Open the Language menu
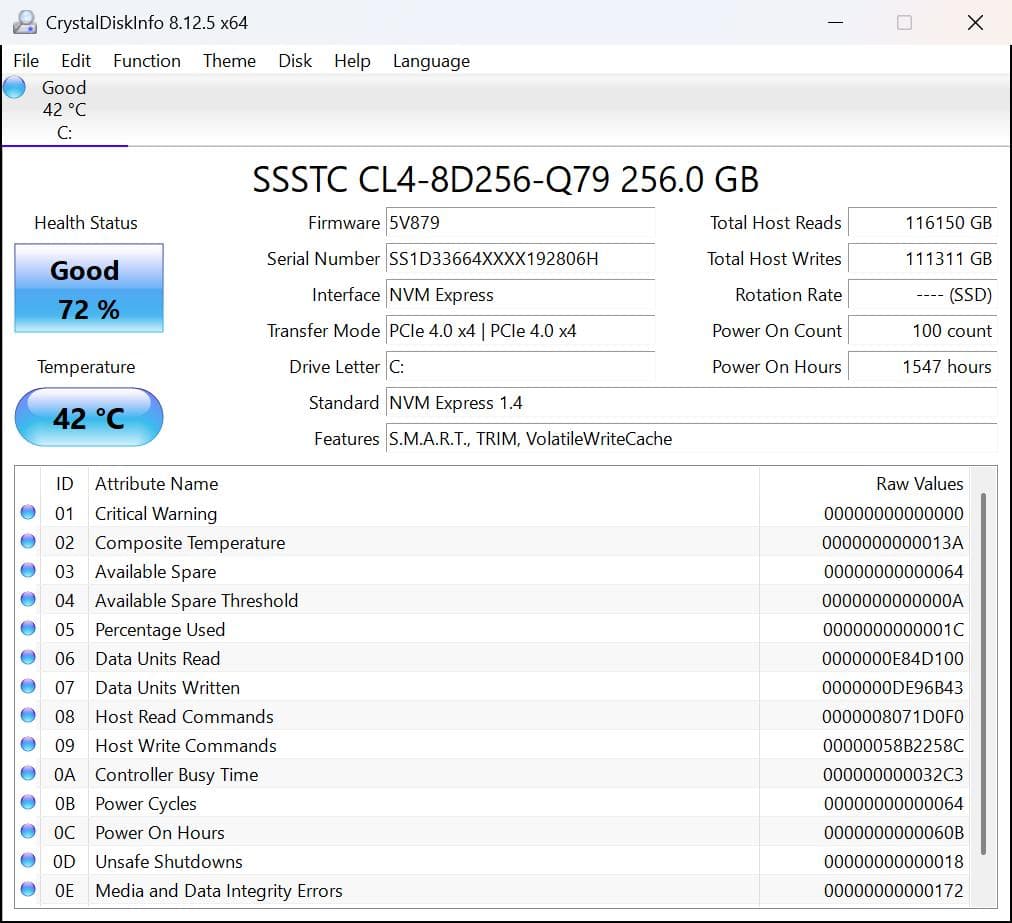Viewport: 1012px width, 923px height. tap(431, 61)
